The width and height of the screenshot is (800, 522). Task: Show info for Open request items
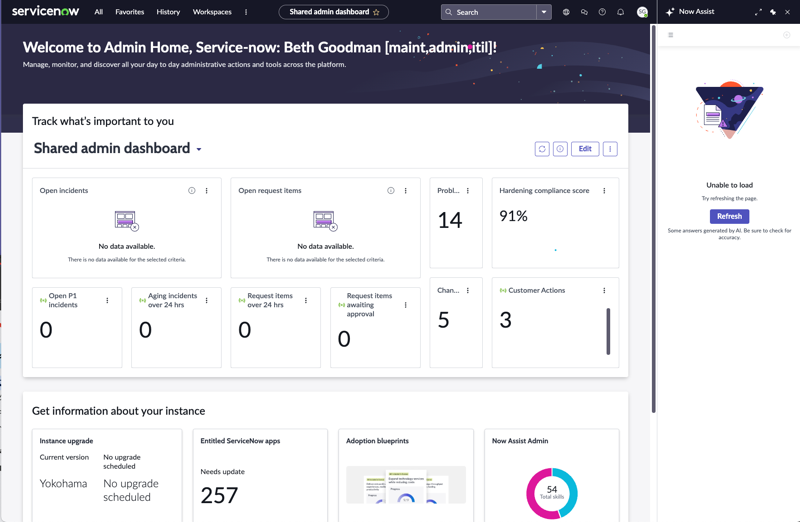click(391, 190)
